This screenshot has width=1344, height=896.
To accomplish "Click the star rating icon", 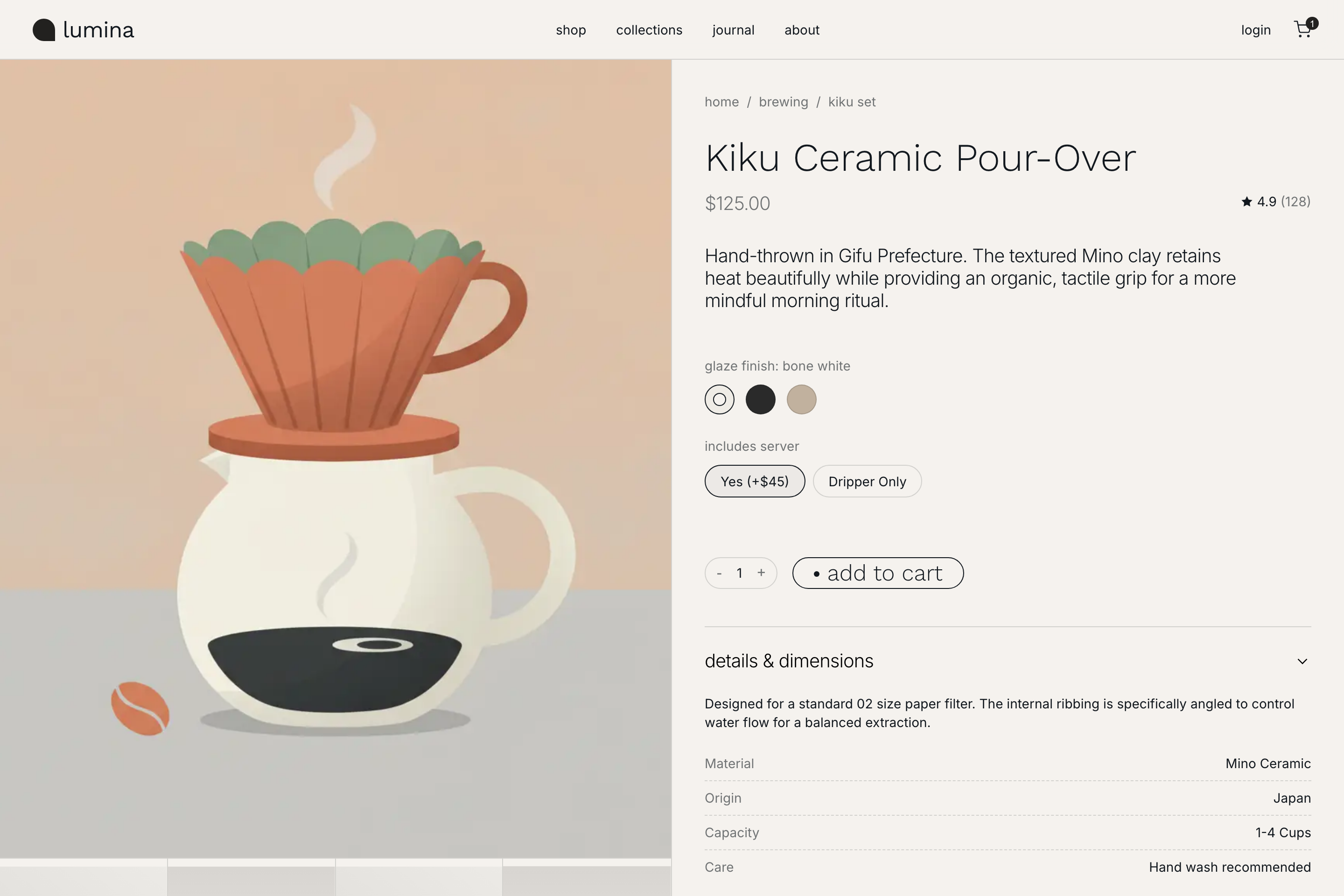I will click(1247, 201).
